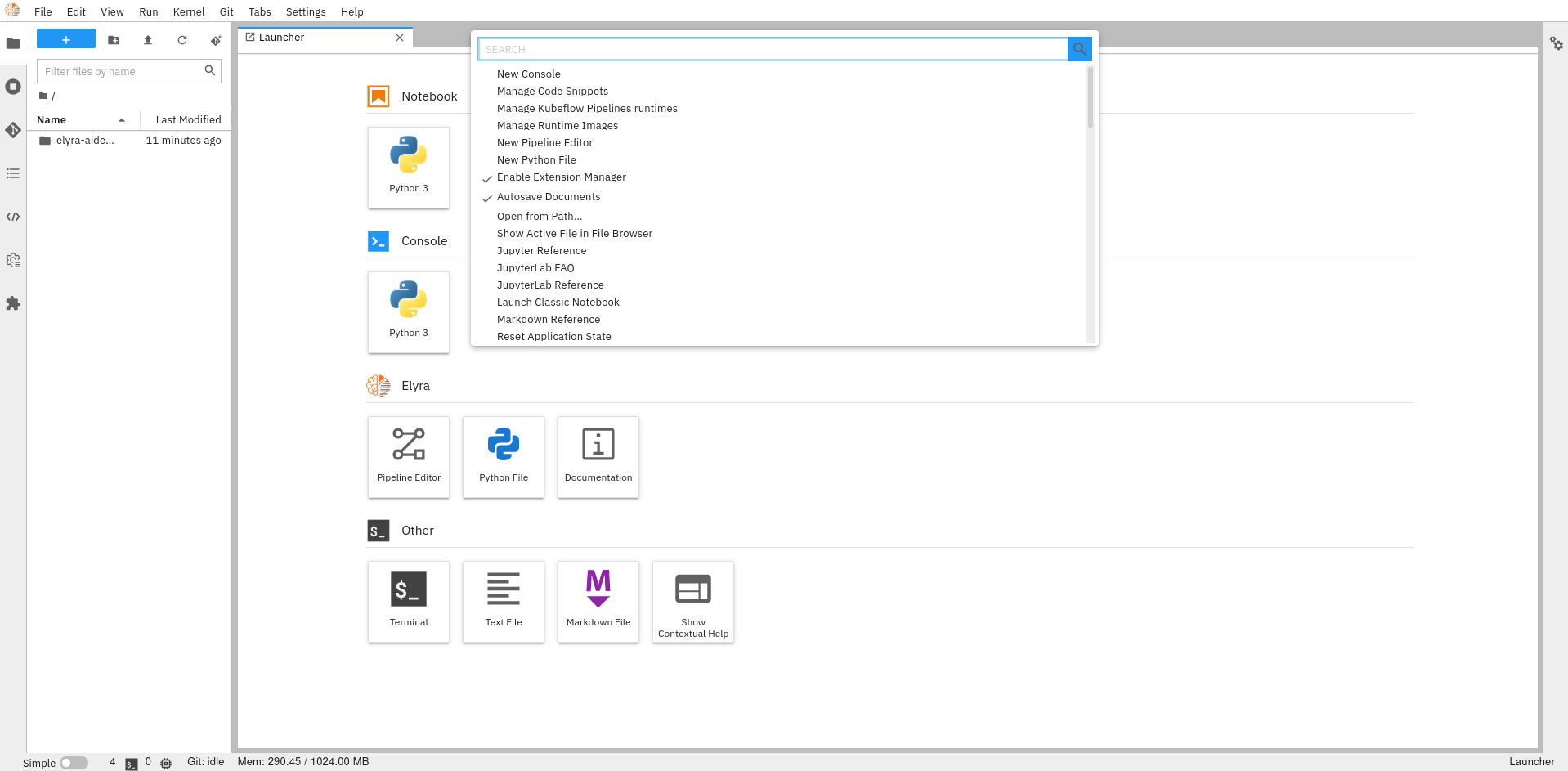The width and height of the screenshot is (1568, 771).
Task: Open the Elyra Documentation card
Action: (598, 457)
